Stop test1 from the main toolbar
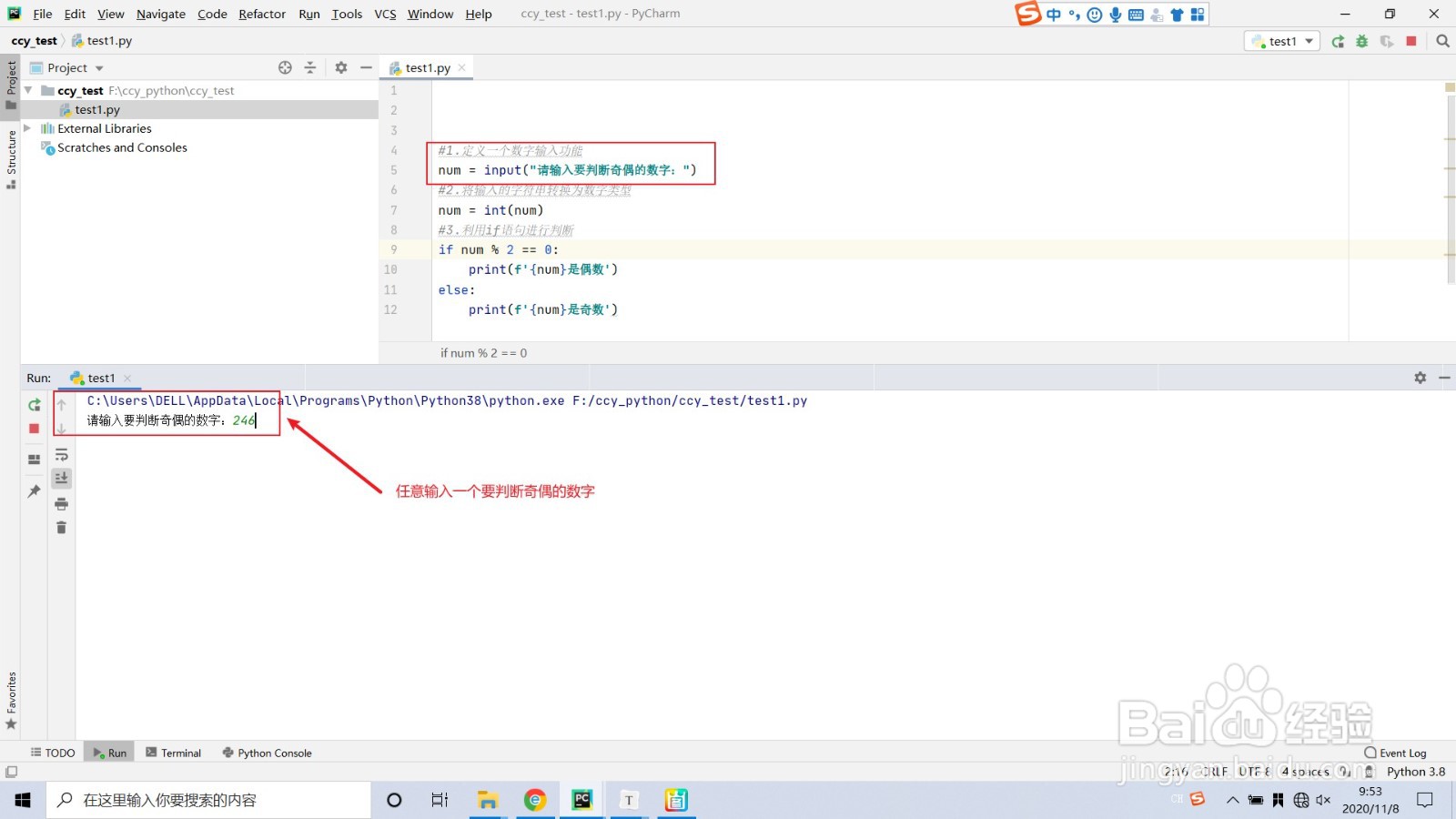 click(x=1411, y=41)
